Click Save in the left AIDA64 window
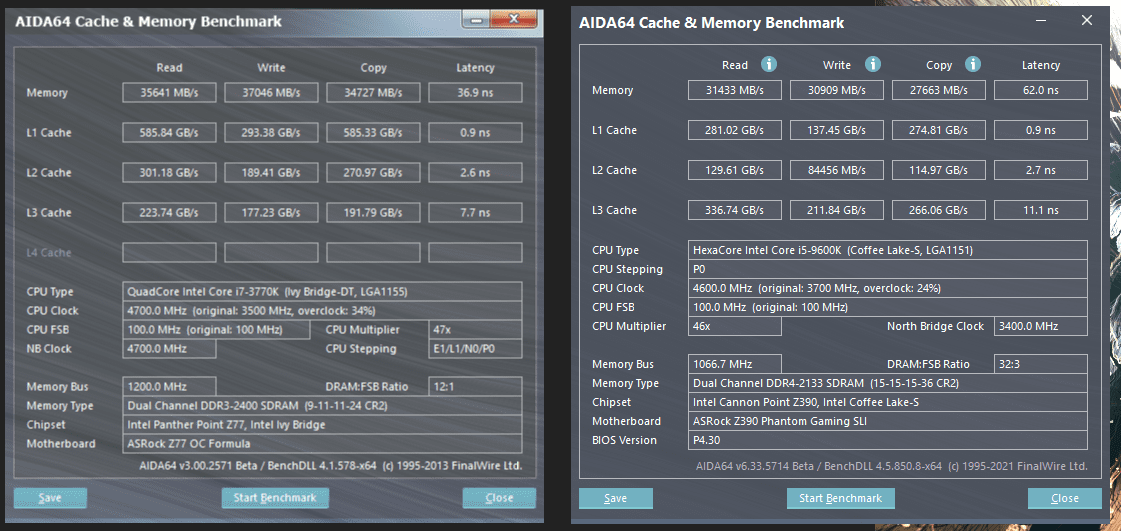This screenshot has height=531, width=1121. pyautogui.click(x=50, y=497)
